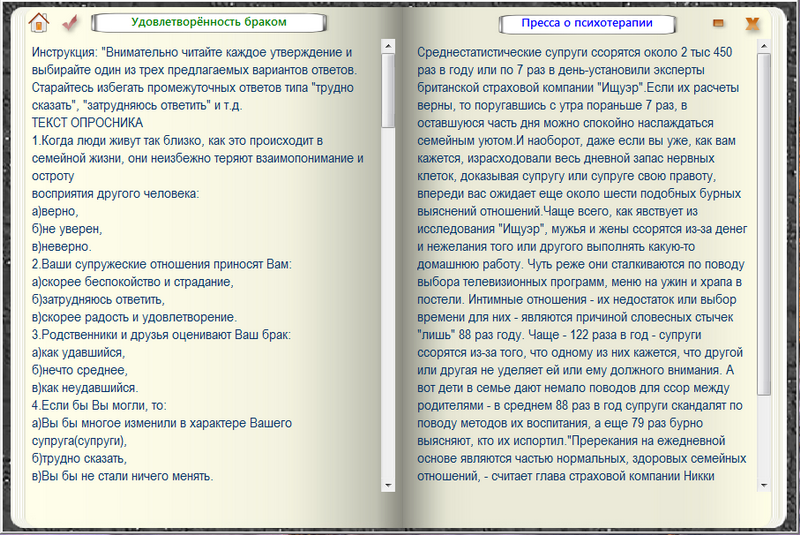Click answer "в)скорее радость и удовлетворение."
800x535 pixels.
(x=134, y=317)
